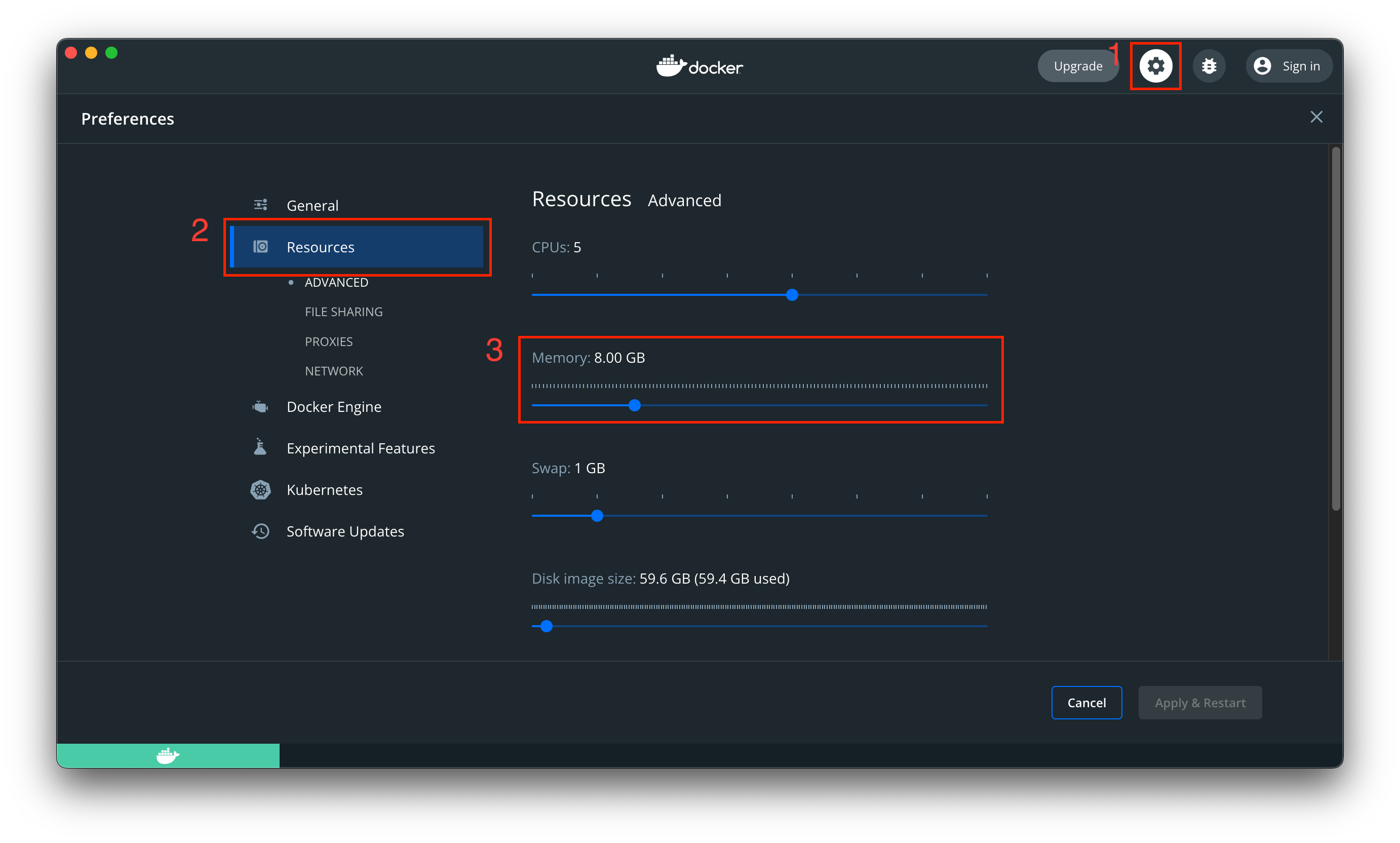Click the Preferences close button
The image size is (1400, 843).
click(1316, 117)
